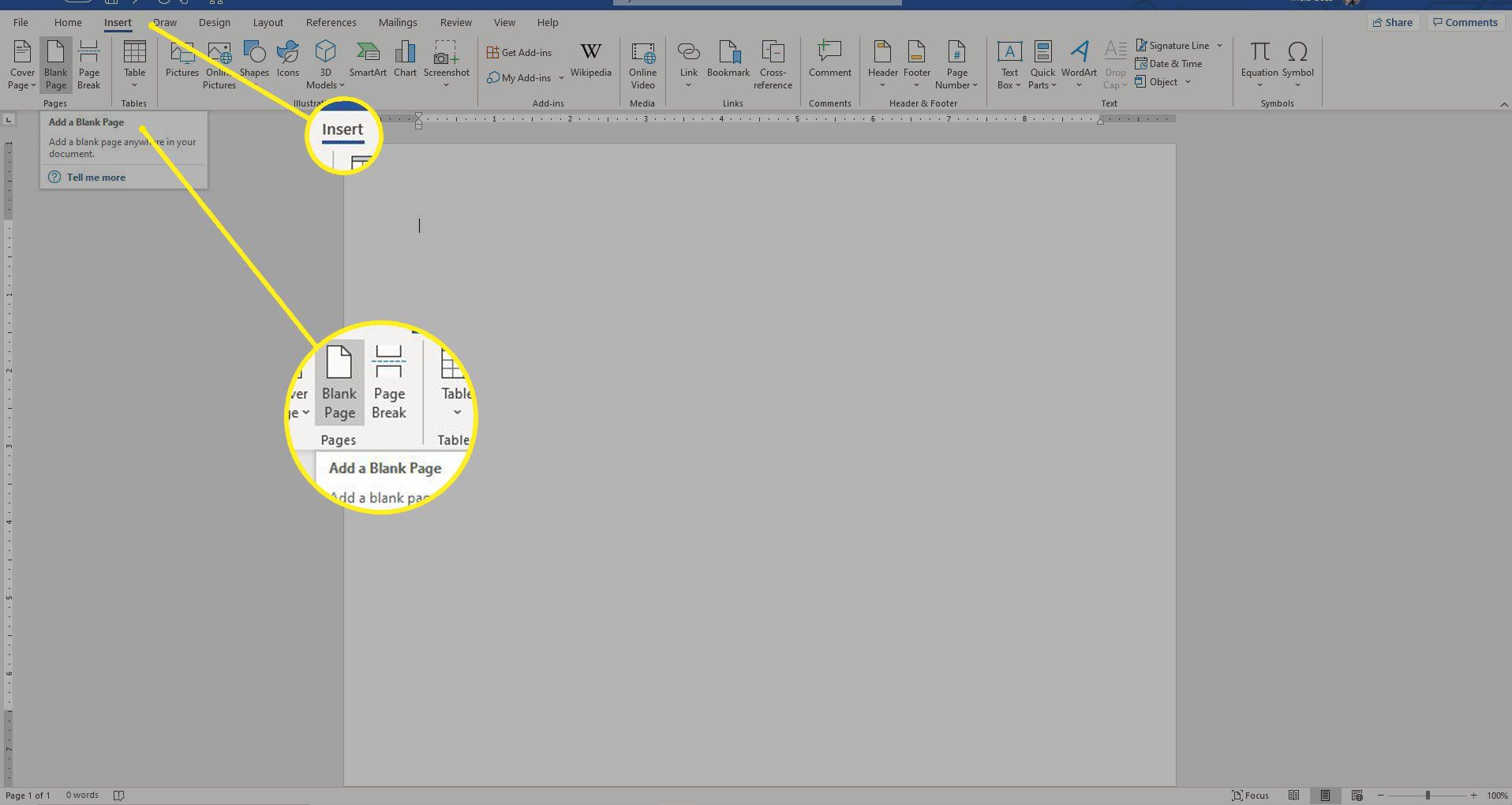Switch to Print Layout view

coord(1325,795)
